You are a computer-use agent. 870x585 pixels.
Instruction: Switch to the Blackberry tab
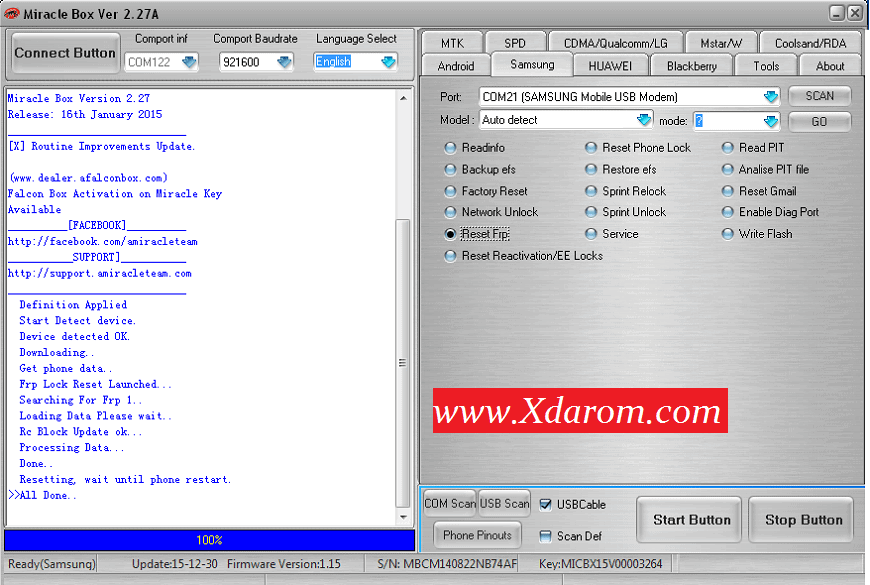[x=692, y=66]
